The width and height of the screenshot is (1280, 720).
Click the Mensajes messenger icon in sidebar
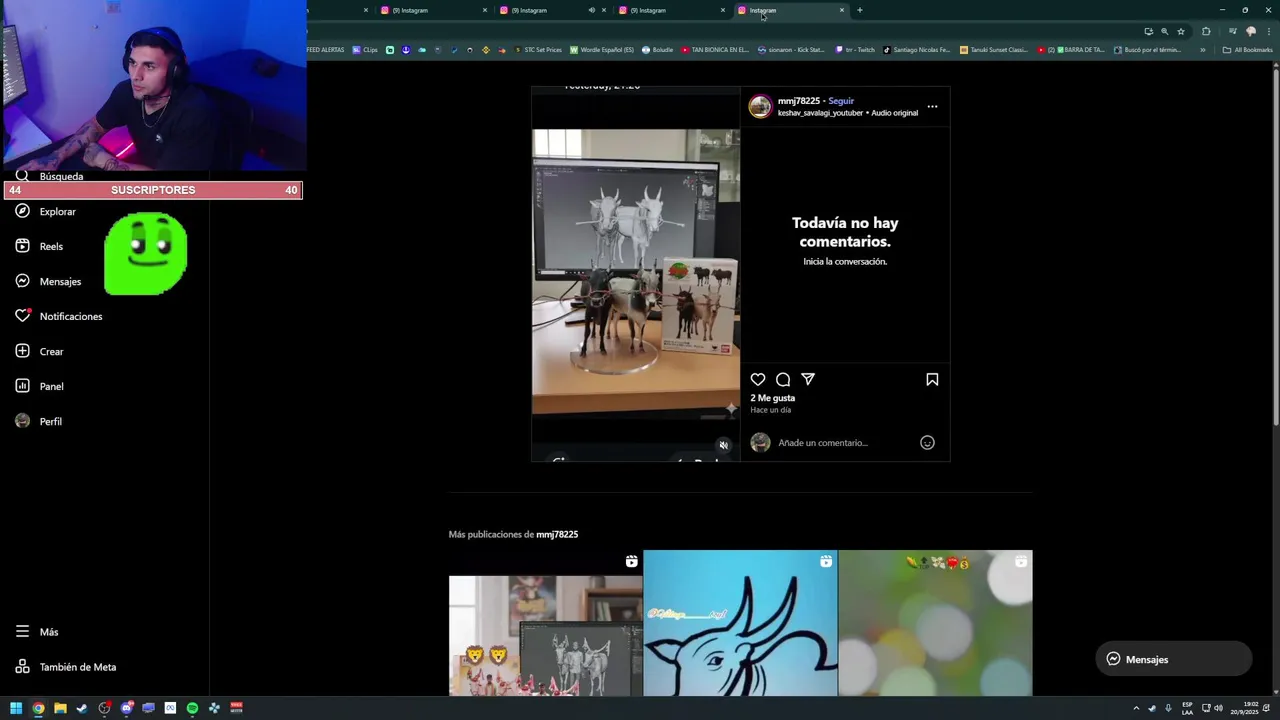click(x=22, y=281)
